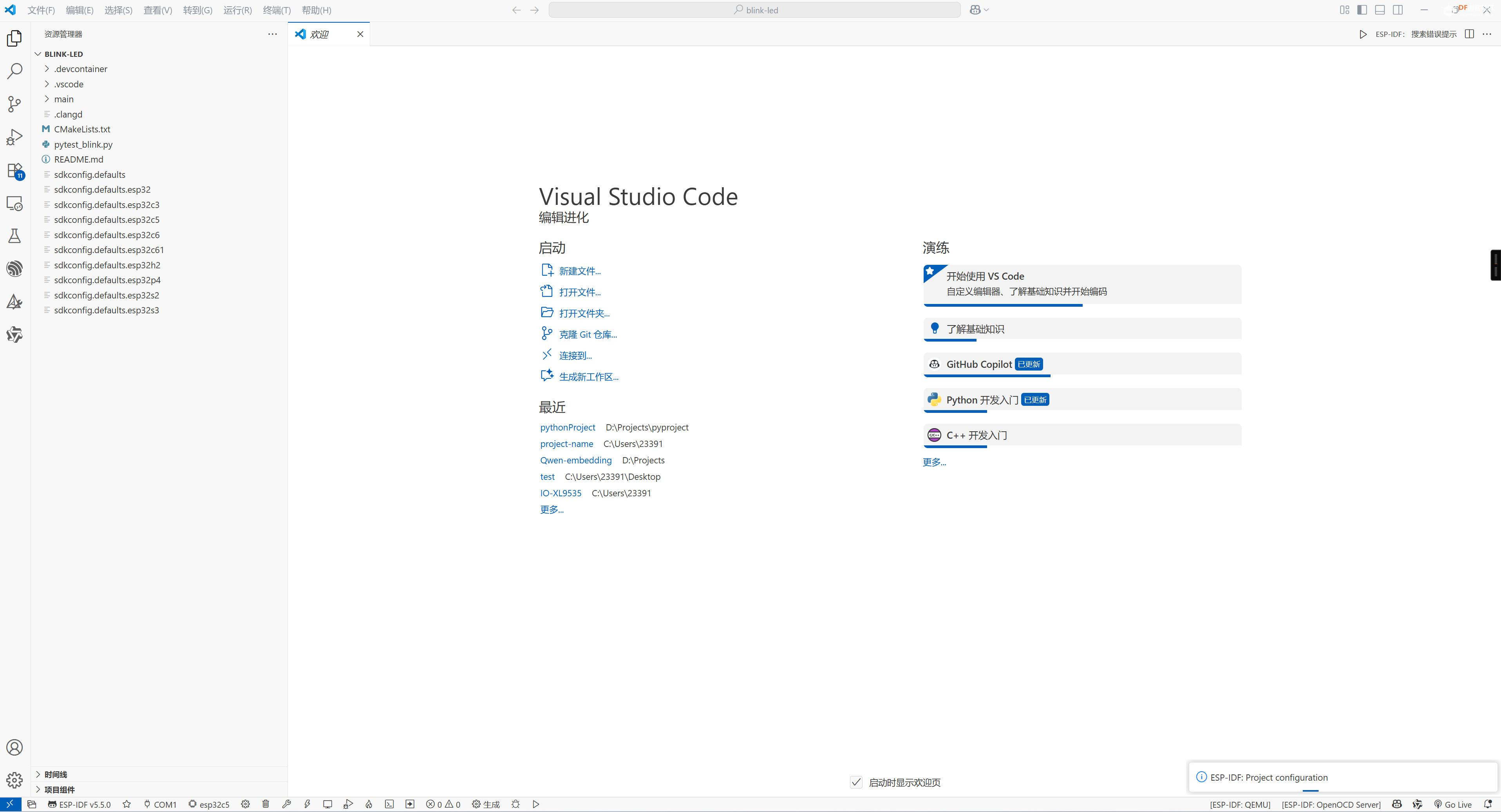This screenshot has width=1501, height=812.
Task: Click the wrench build project icon
Action: click(286, 805)
